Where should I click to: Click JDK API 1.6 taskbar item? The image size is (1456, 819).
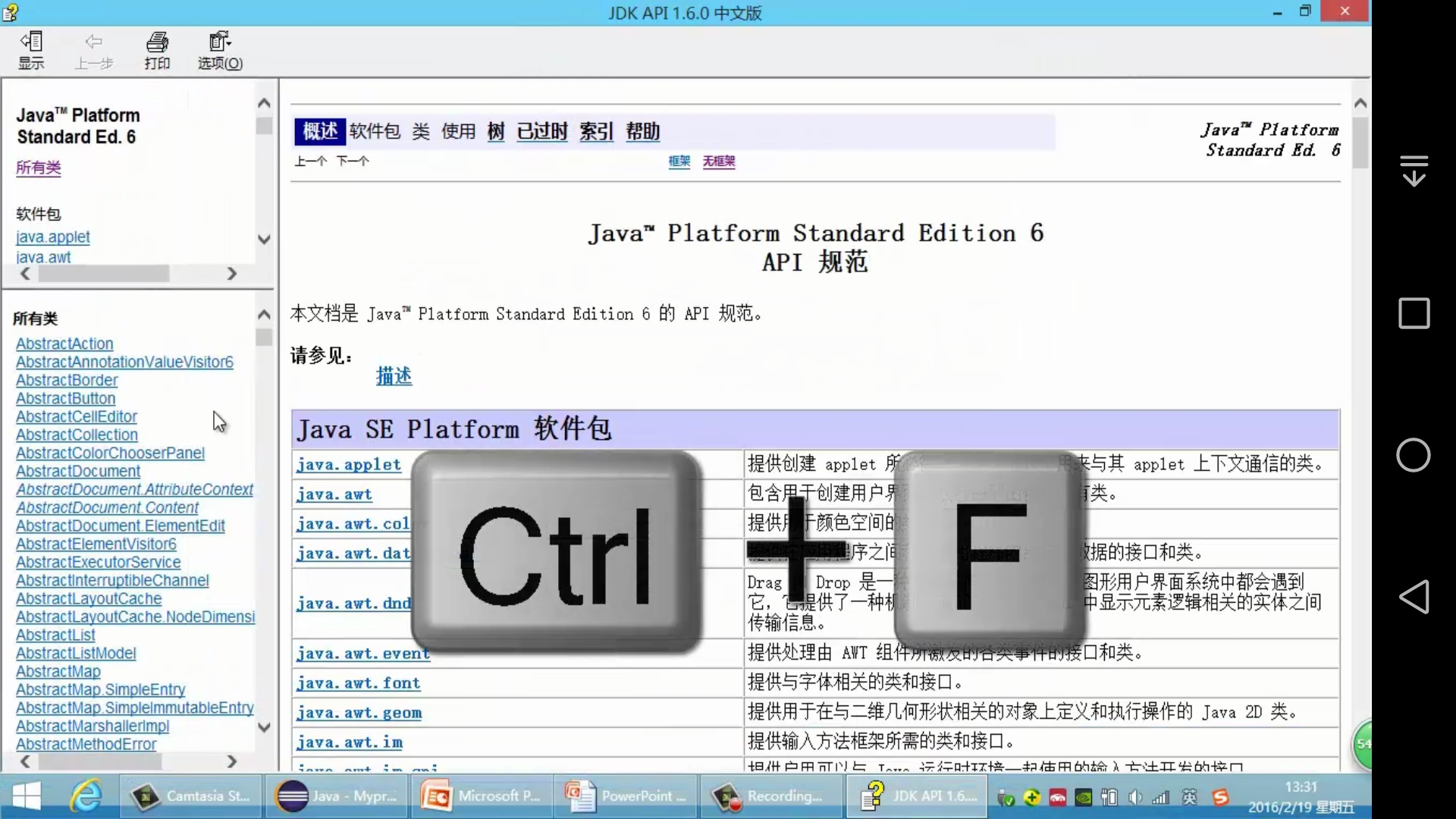tap(918, 796)
